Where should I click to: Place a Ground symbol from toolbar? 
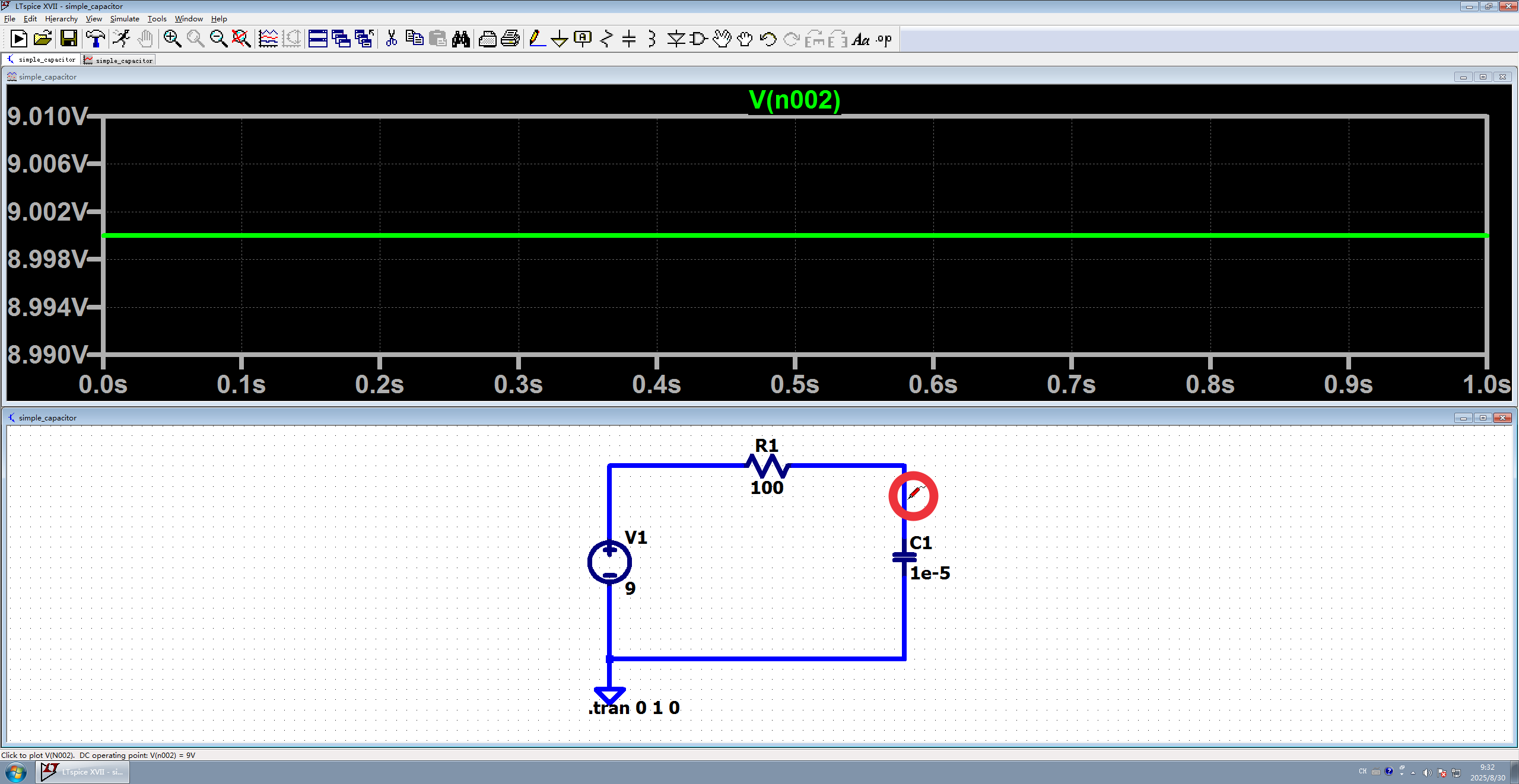(560, 39)
